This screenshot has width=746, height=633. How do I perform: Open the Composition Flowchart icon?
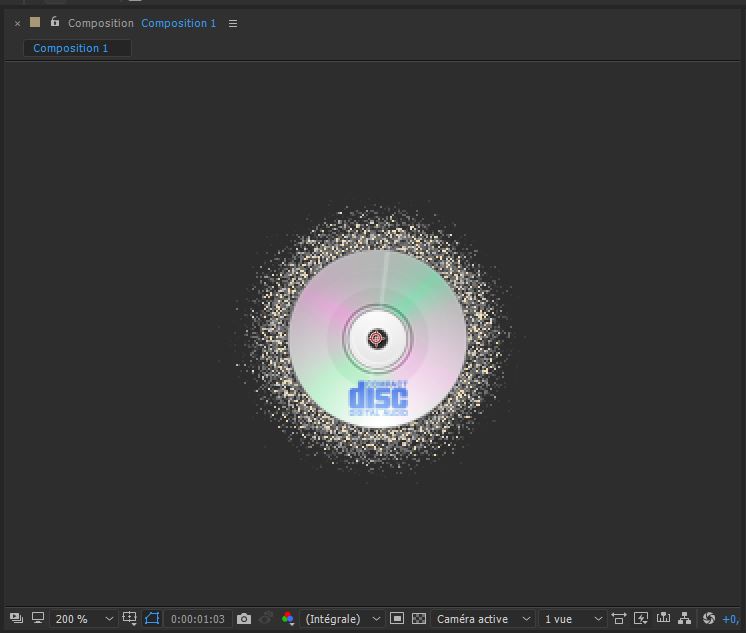pos(685,618)
